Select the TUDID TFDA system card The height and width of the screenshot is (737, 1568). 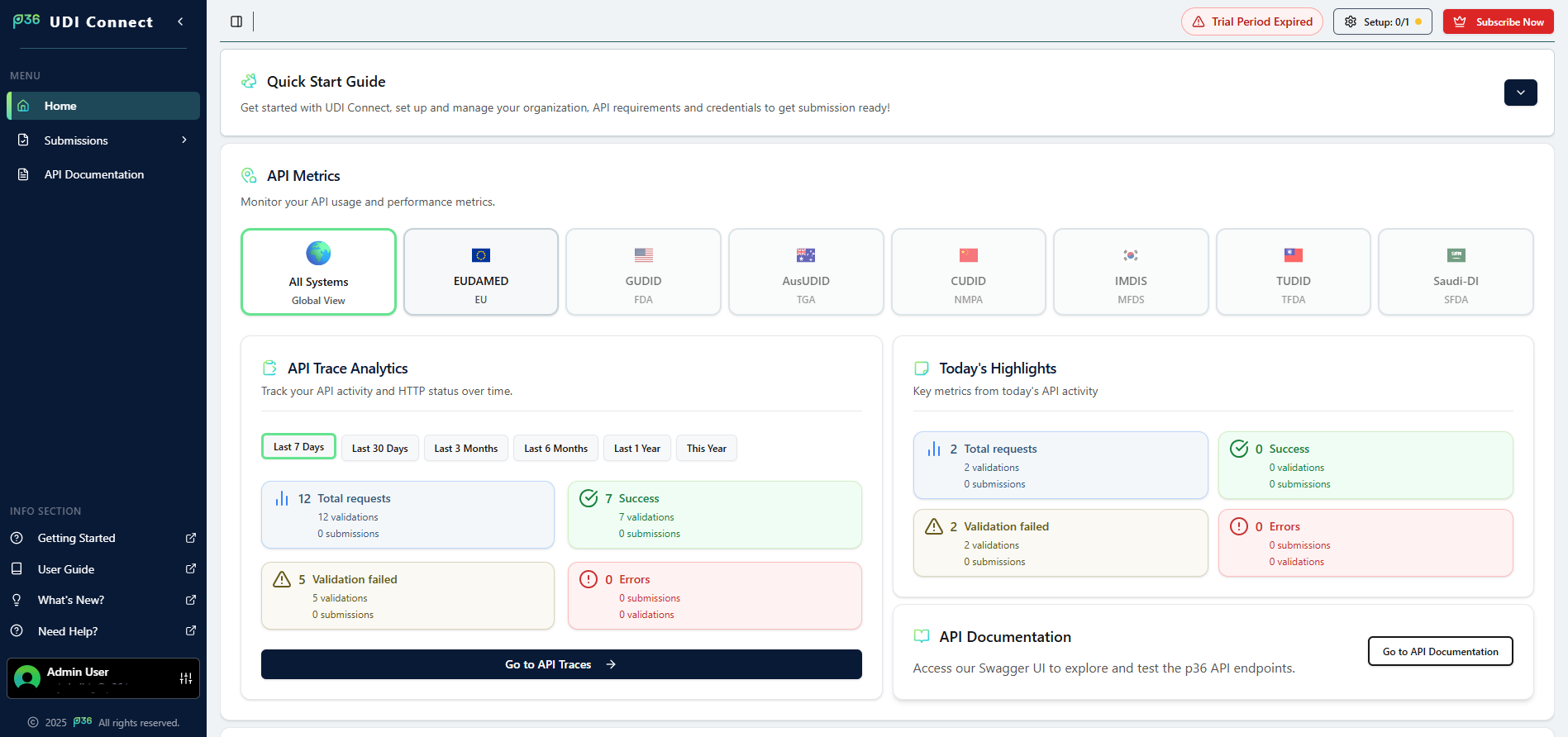tap(1294, 272)
